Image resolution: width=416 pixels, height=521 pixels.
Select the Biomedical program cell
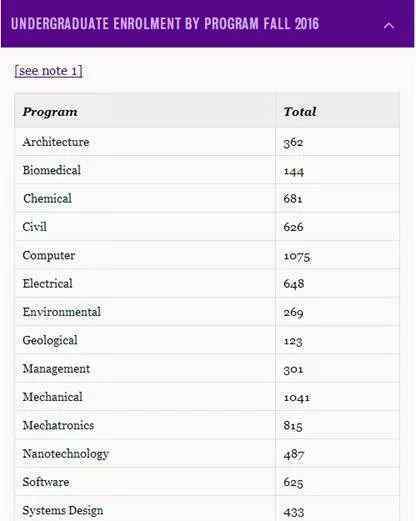coord(145,170)
